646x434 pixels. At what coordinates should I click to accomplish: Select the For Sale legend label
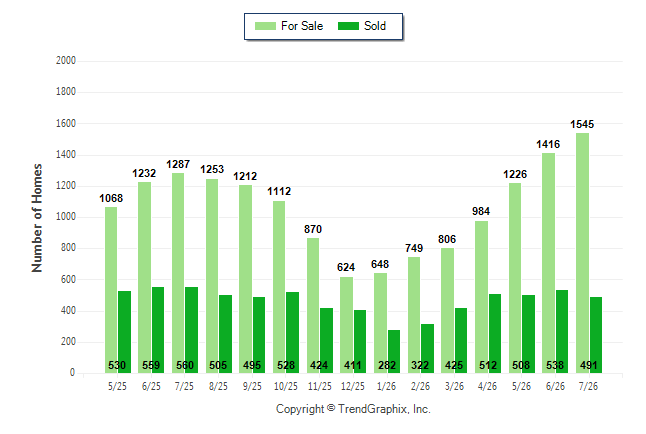point(302,26)
